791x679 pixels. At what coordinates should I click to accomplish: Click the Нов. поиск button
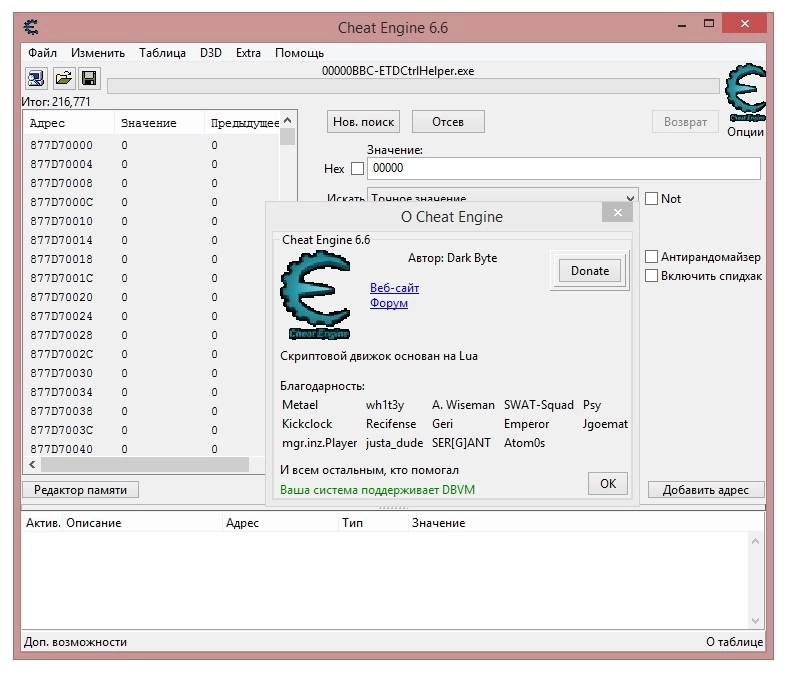click(x=363, y=122)
